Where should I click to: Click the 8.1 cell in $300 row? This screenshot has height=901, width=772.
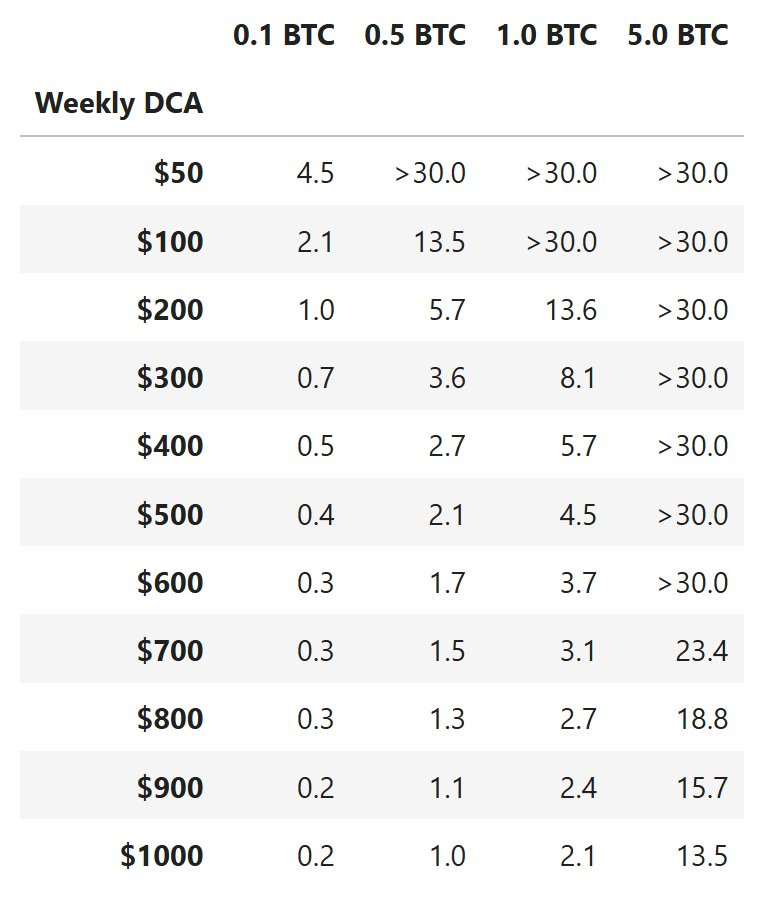coord(578,378)
